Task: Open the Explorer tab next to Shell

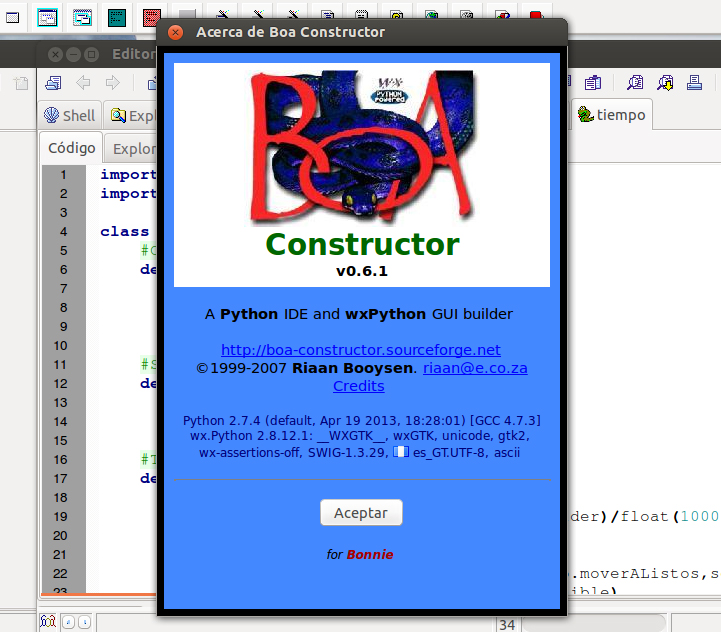Action: click(x=132, y=115)
